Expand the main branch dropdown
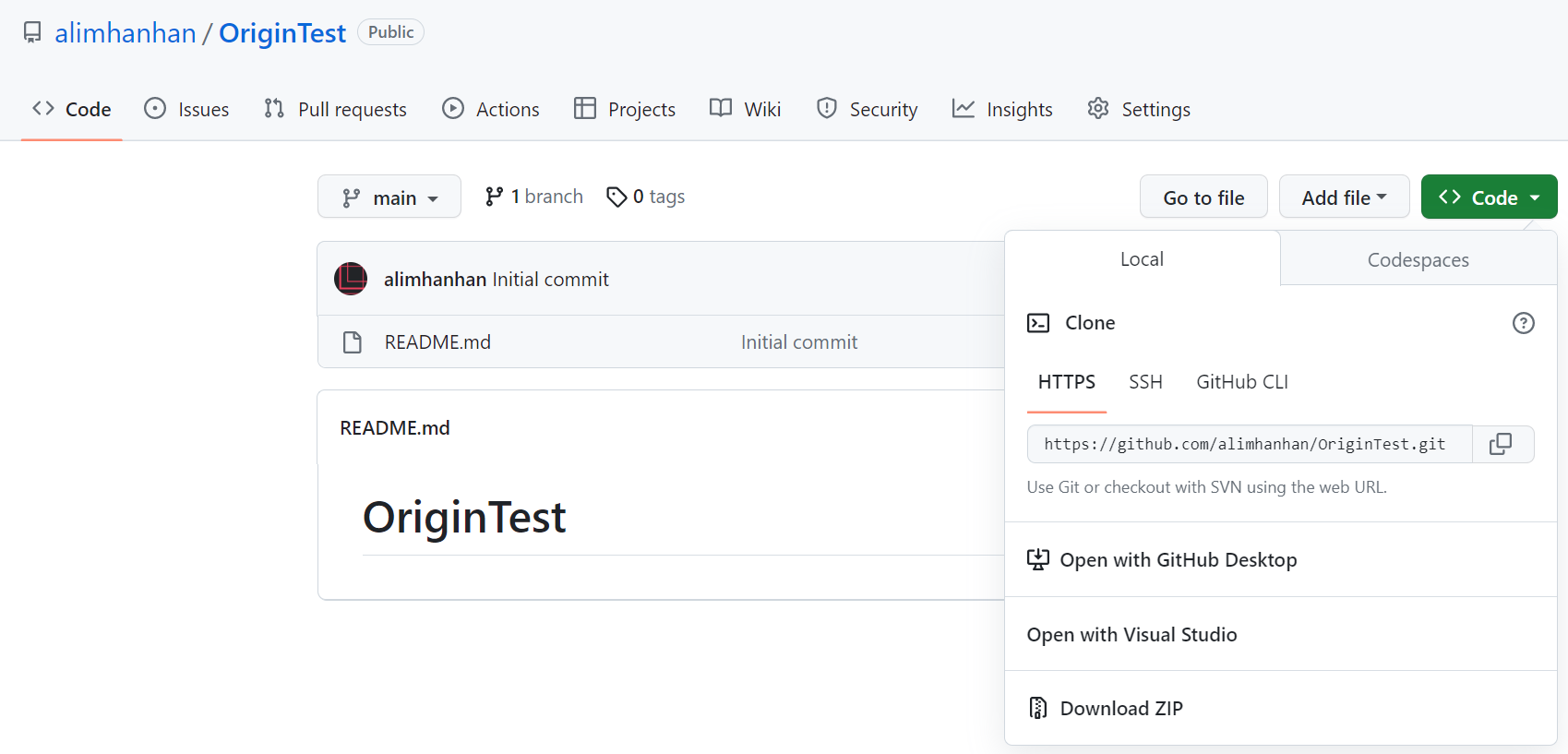This screenshot has width=1568, height=754. click(389, 197)
